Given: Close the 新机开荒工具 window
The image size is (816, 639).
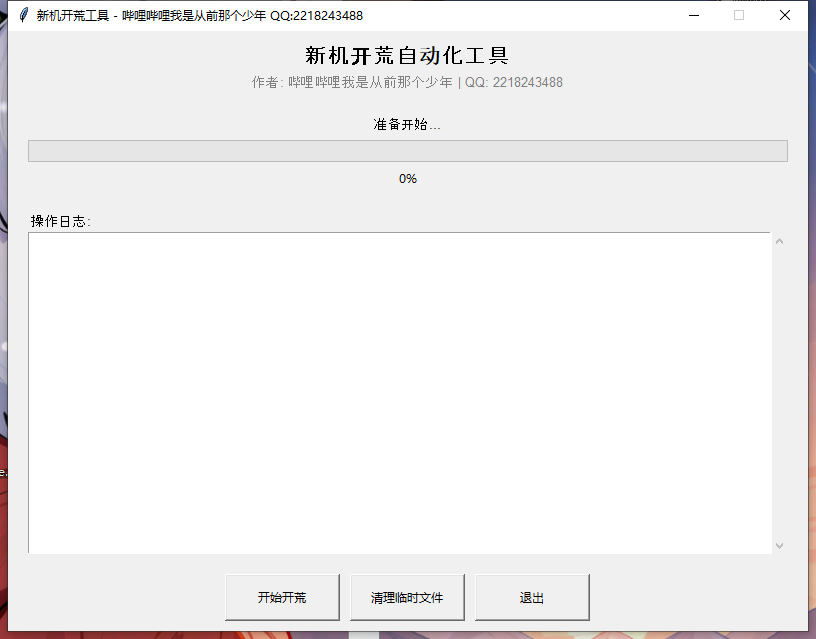Looking at the screenshot, I should [784, 15].
